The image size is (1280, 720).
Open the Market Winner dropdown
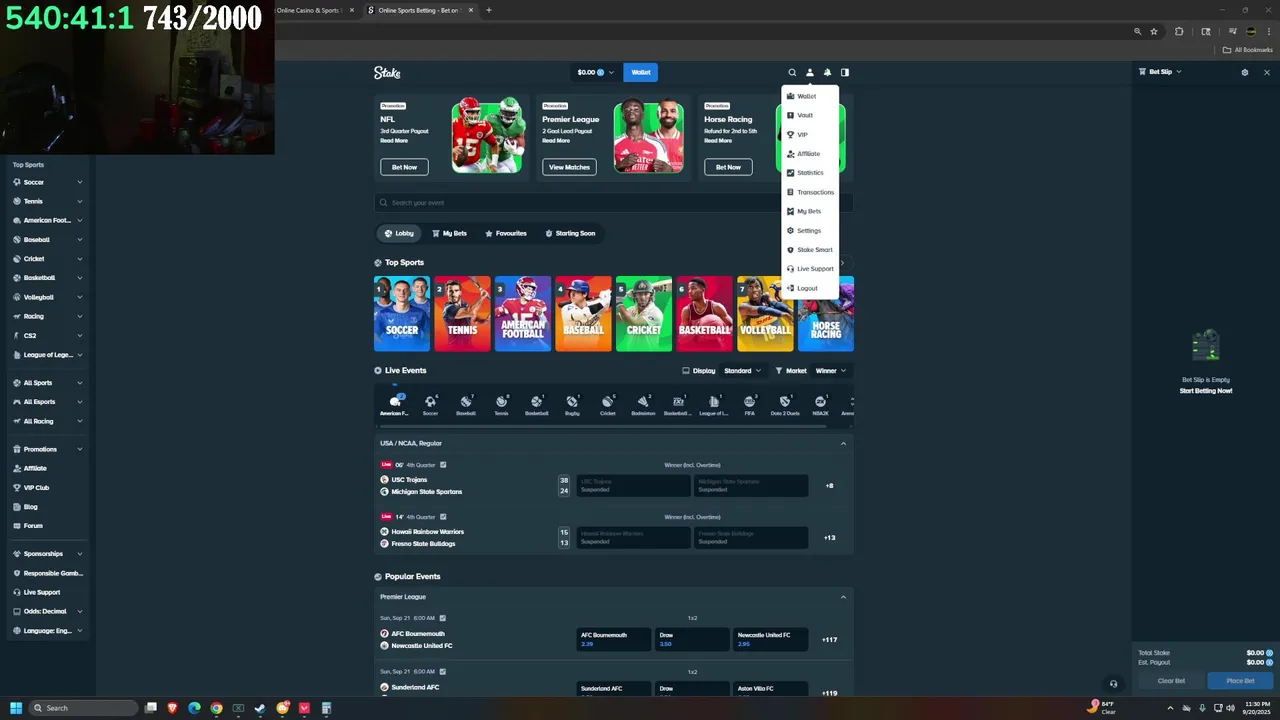click(x=831, y=371)
